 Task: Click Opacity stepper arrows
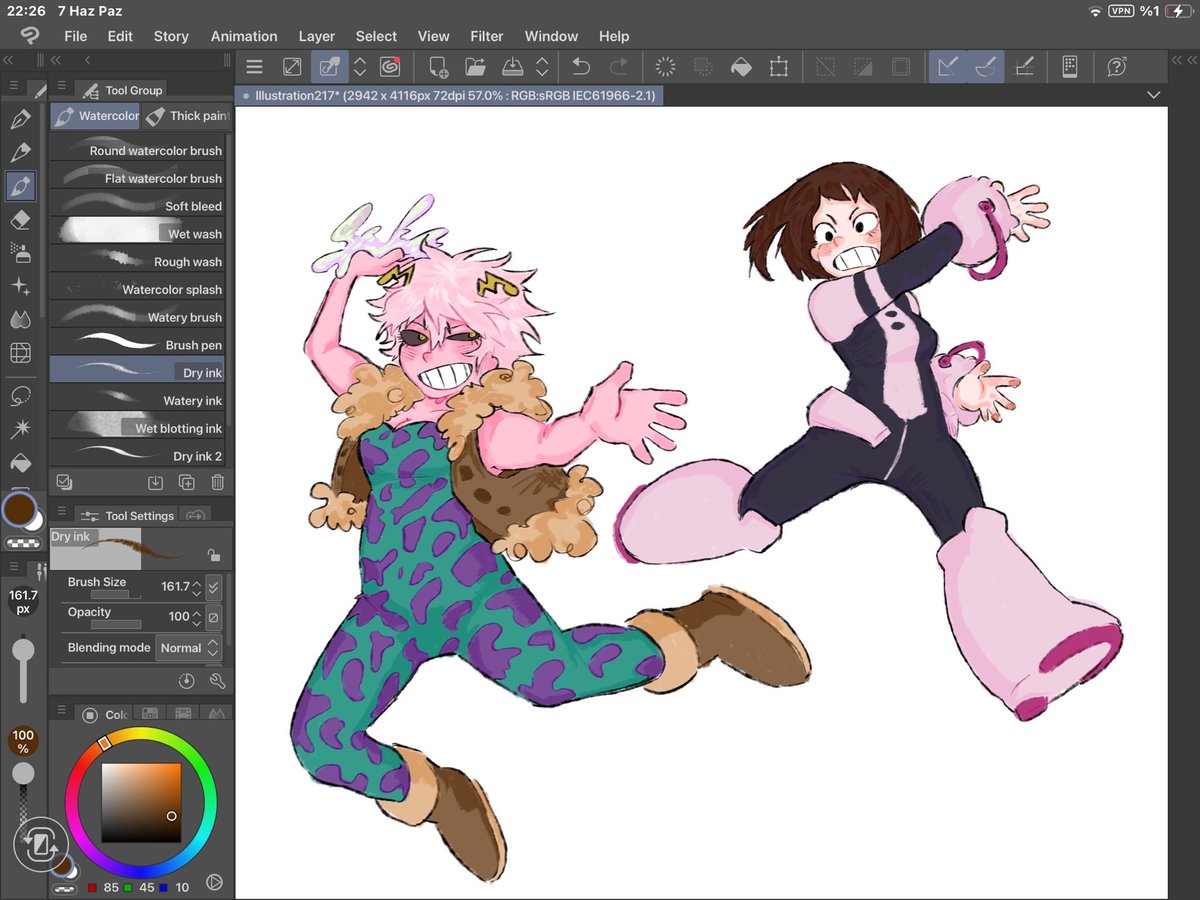tap(197, 617)
